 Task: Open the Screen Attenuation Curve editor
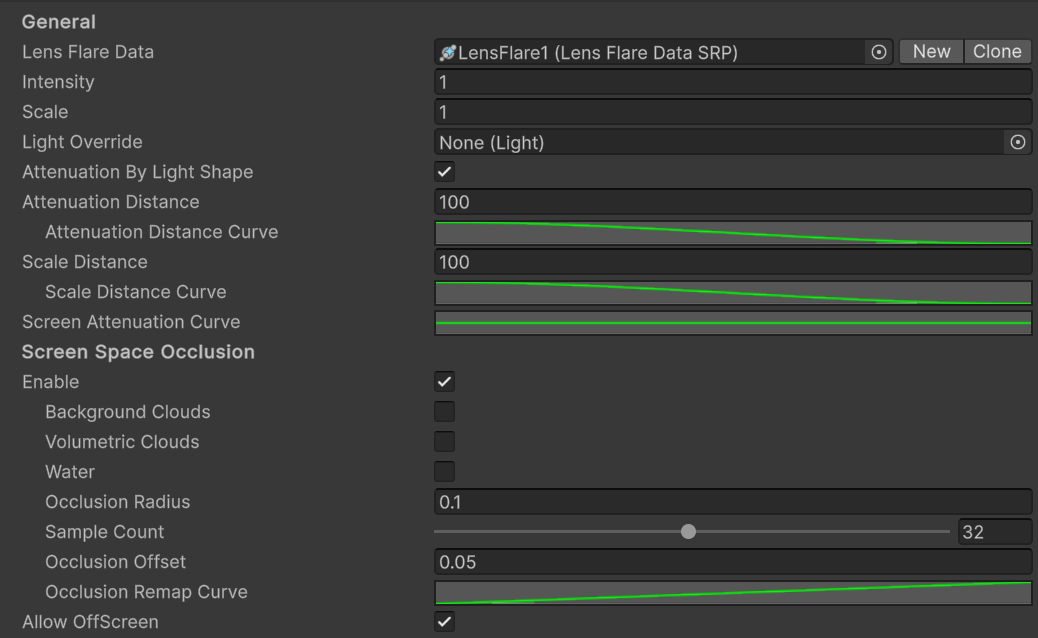732,322
